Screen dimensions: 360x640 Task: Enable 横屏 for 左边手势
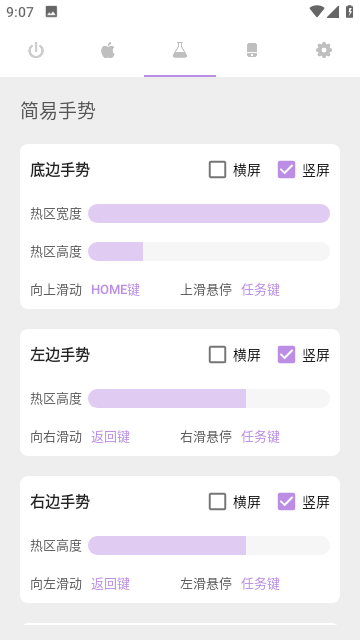[217, 355]
